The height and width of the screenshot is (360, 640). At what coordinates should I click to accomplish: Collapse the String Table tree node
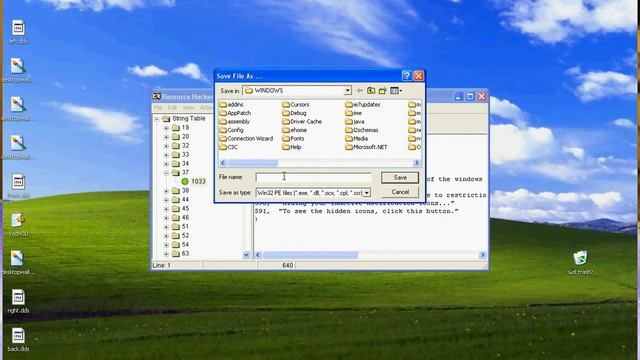[157, 119]
